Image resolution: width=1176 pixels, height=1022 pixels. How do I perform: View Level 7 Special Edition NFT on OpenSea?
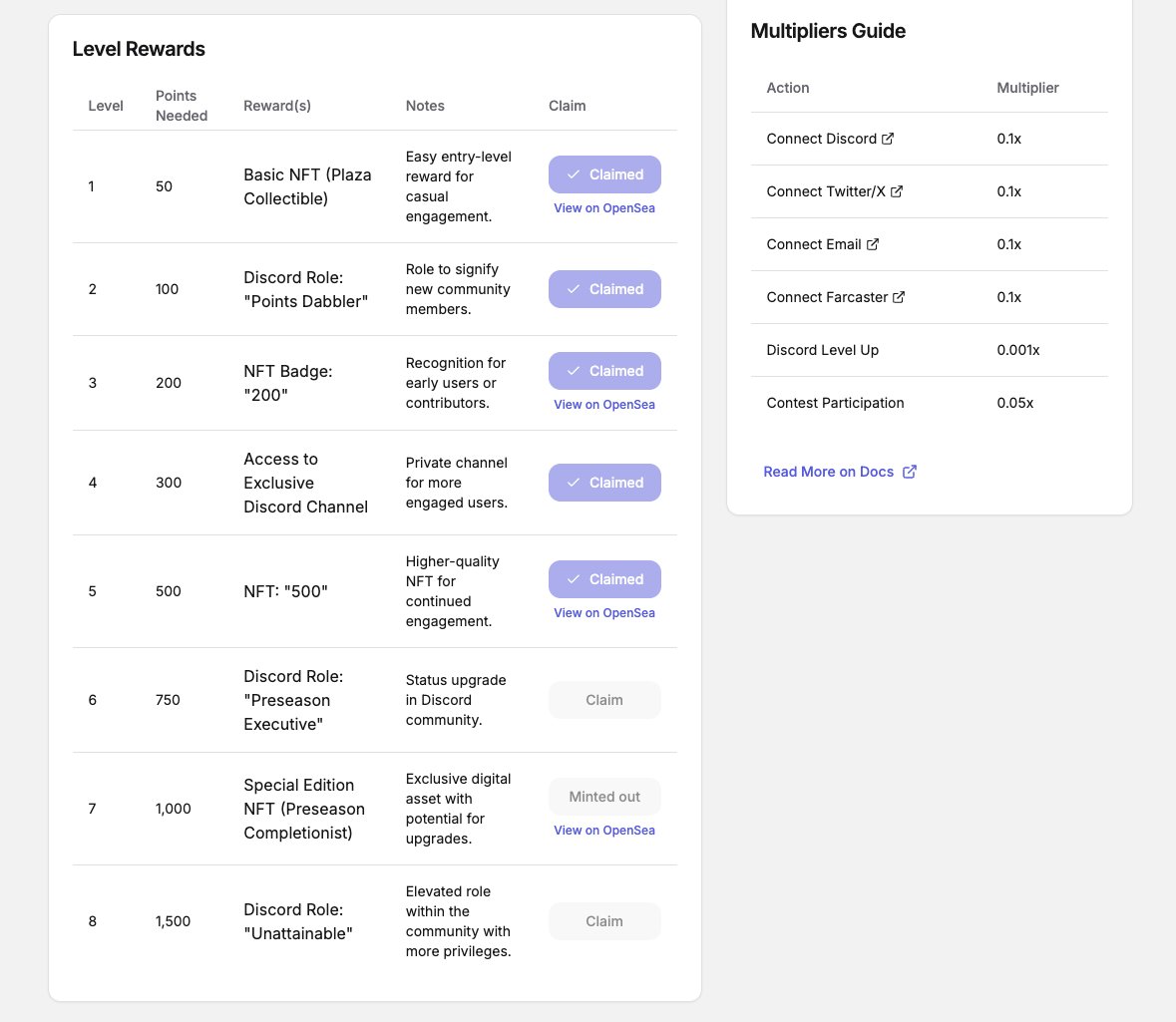(x=604, y=831)
